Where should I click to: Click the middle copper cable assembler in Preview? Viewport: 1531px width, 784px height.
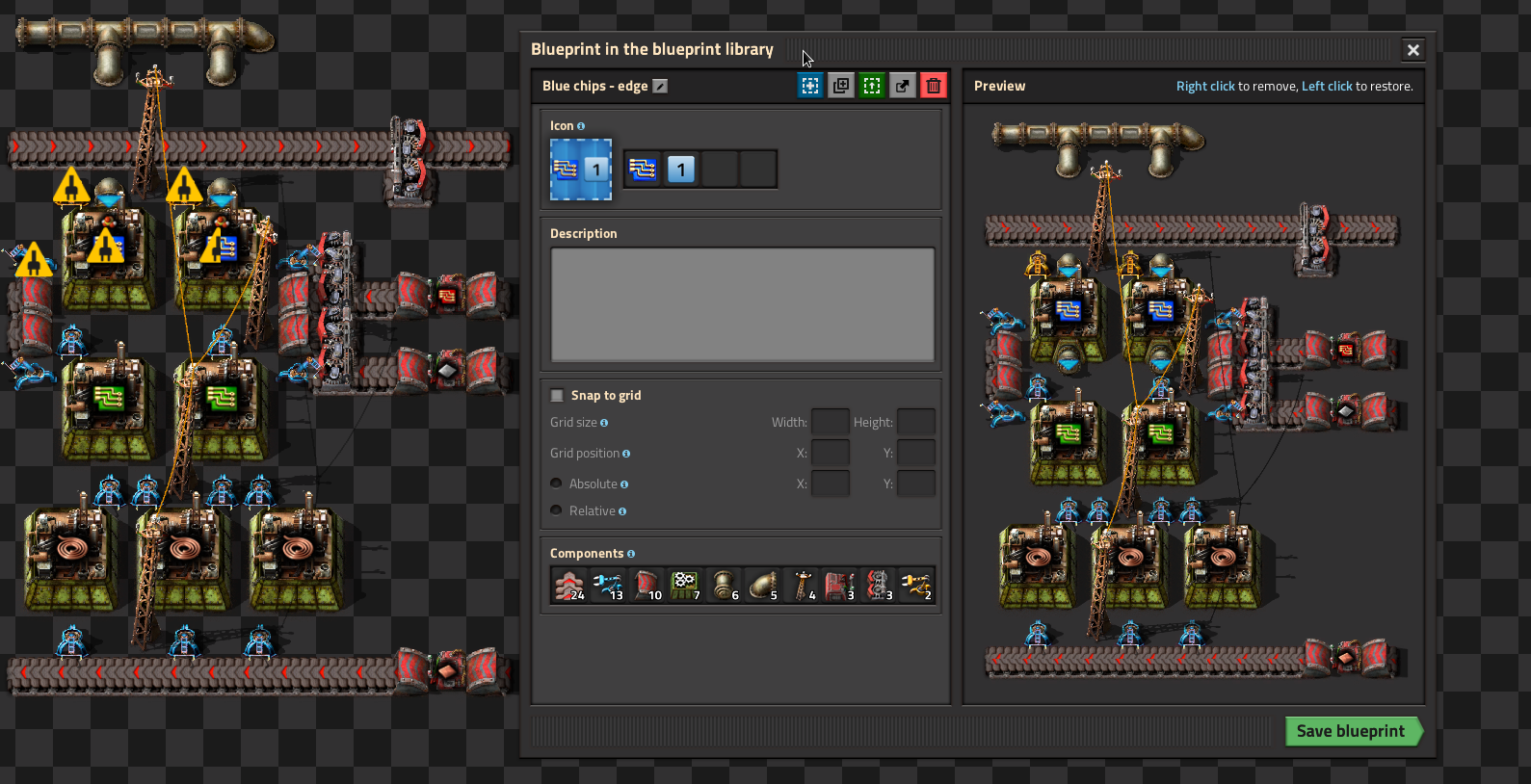pyautogui.click(x=1129, y=566)
